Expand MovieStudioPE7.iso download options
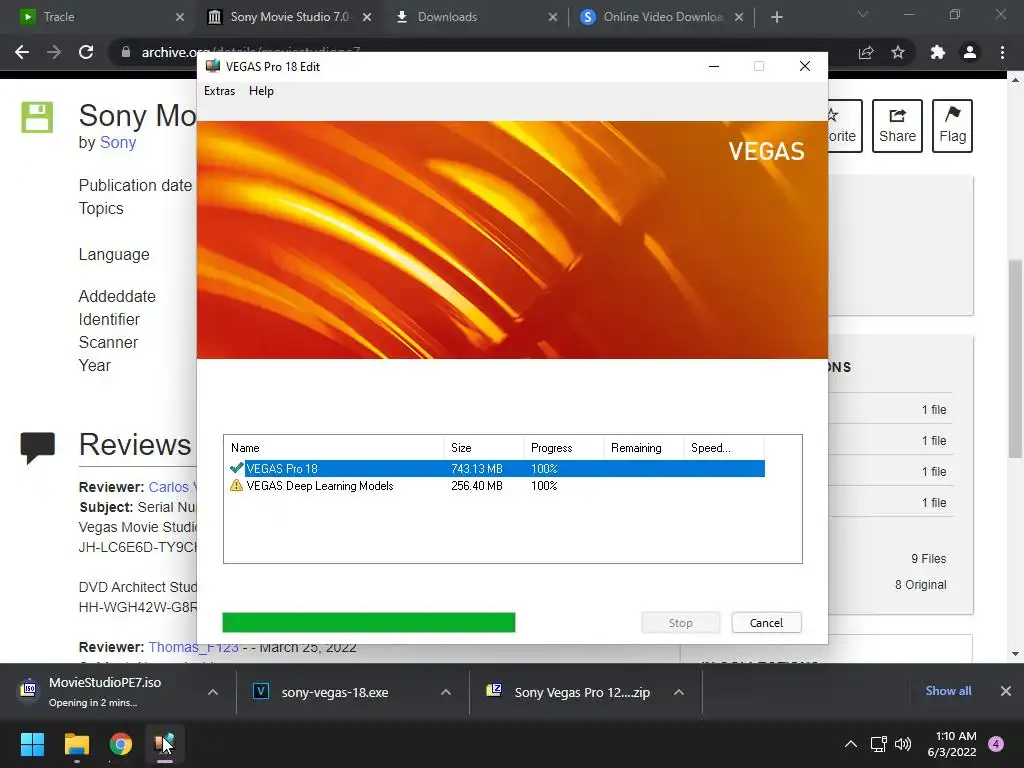The height and width of the screenshot is (768, 1024). 213,692
